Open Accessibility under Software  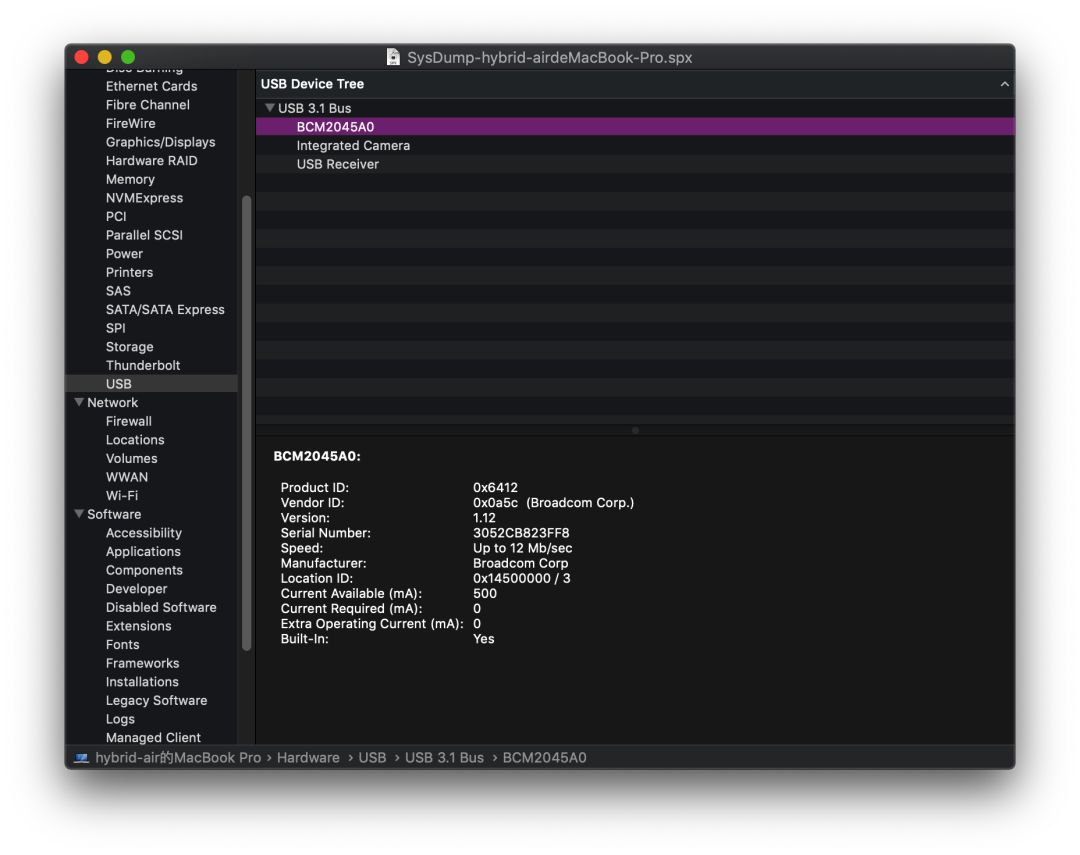(x=144, y=533)
